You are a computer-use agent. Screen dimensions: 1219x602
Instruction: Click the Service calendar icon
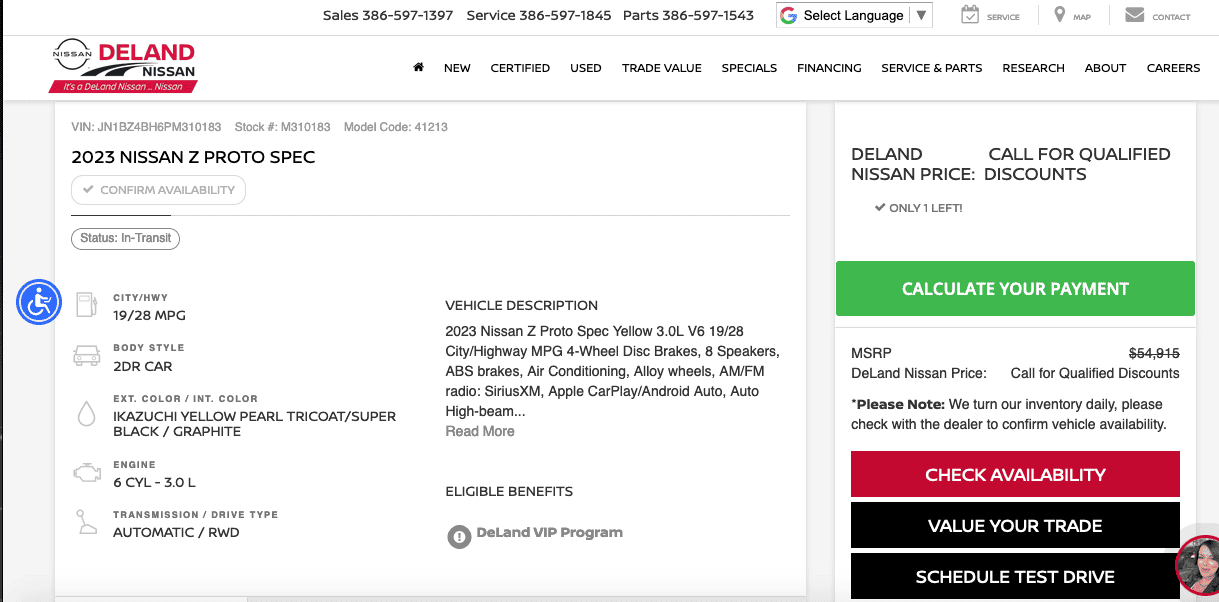(x=970, y=15)
